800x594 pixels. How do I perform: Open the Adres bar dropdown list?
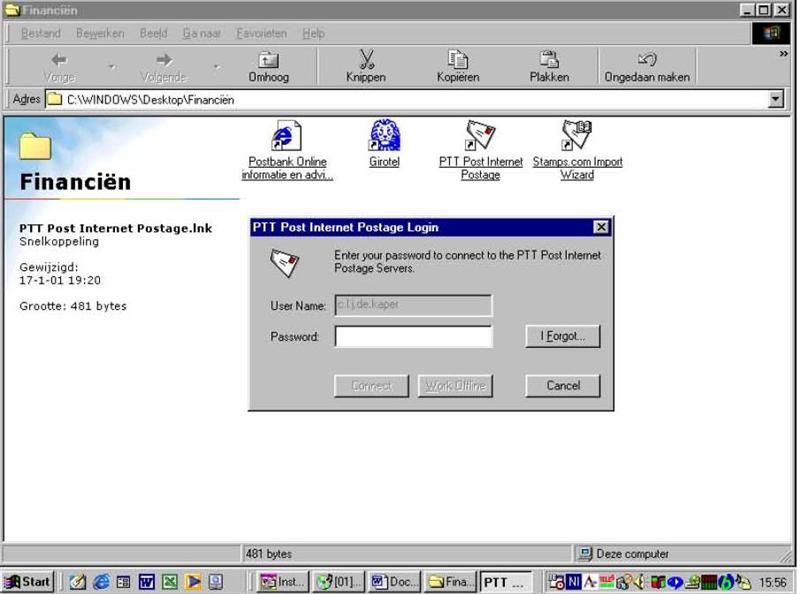[776, 99]
